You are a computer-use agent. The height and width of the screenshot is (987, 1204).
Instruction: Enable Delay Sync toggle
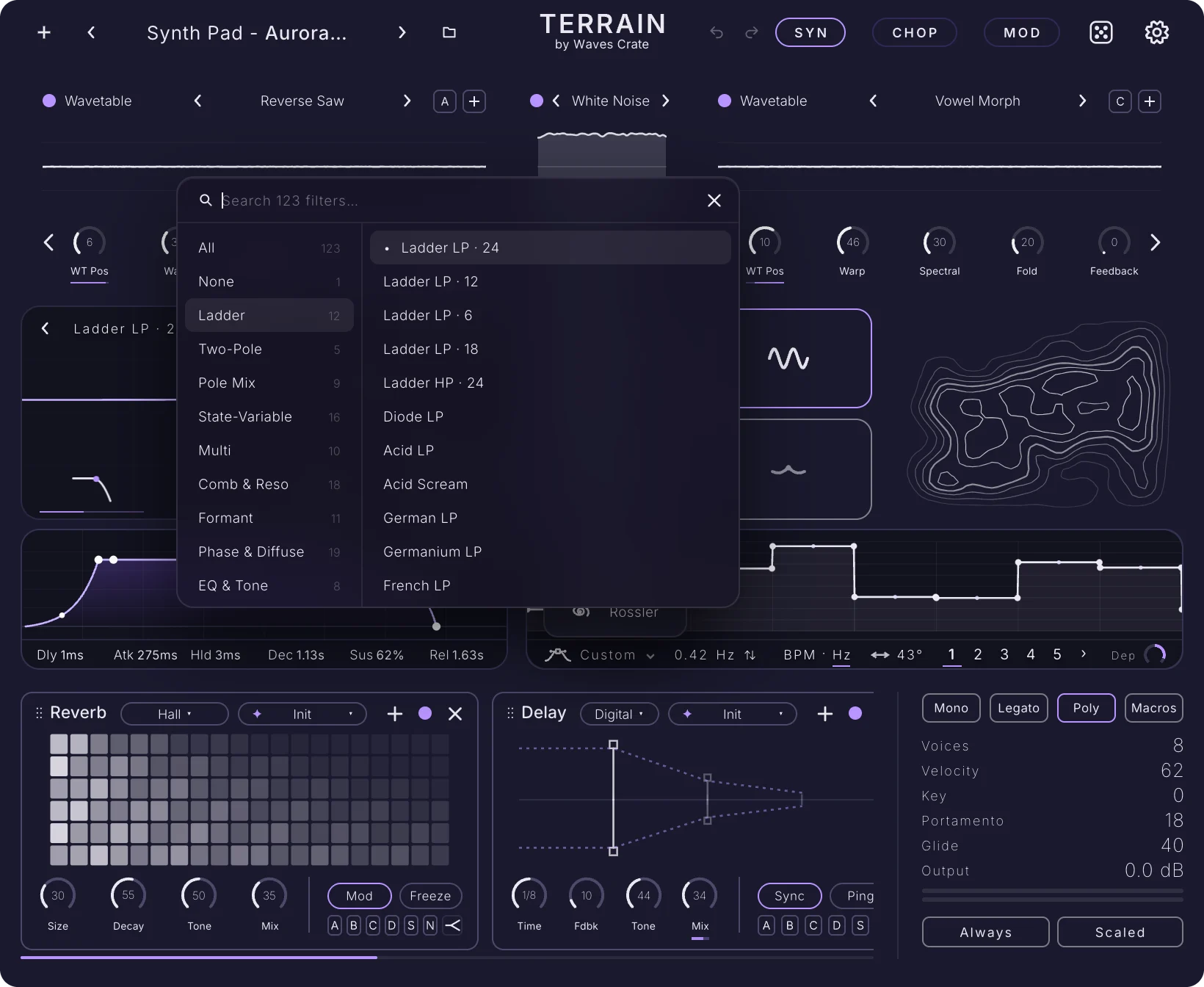(x=789, y=896)
